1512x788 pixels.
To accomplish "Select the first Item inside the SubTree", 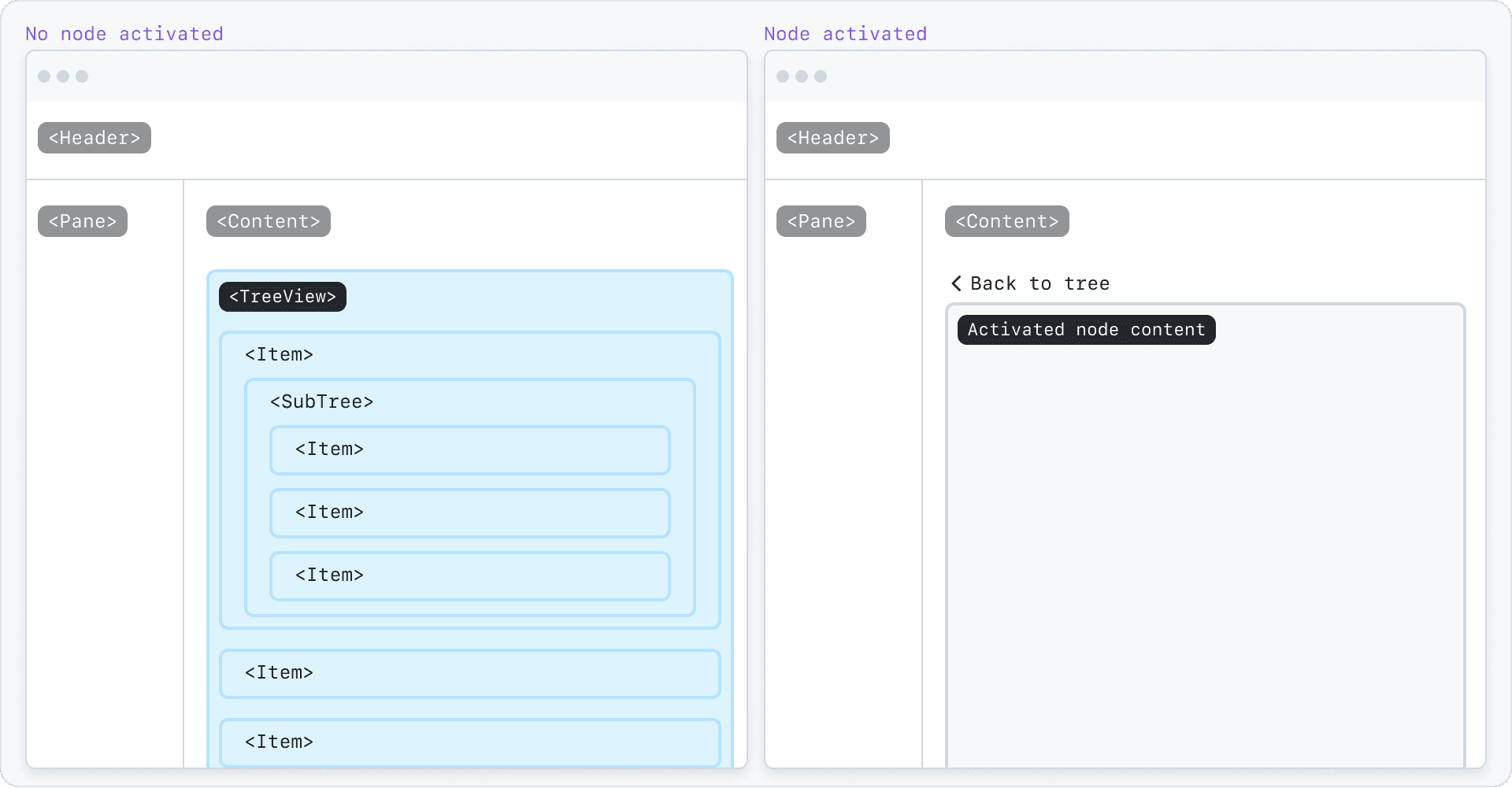I will [x=470, y=450].
